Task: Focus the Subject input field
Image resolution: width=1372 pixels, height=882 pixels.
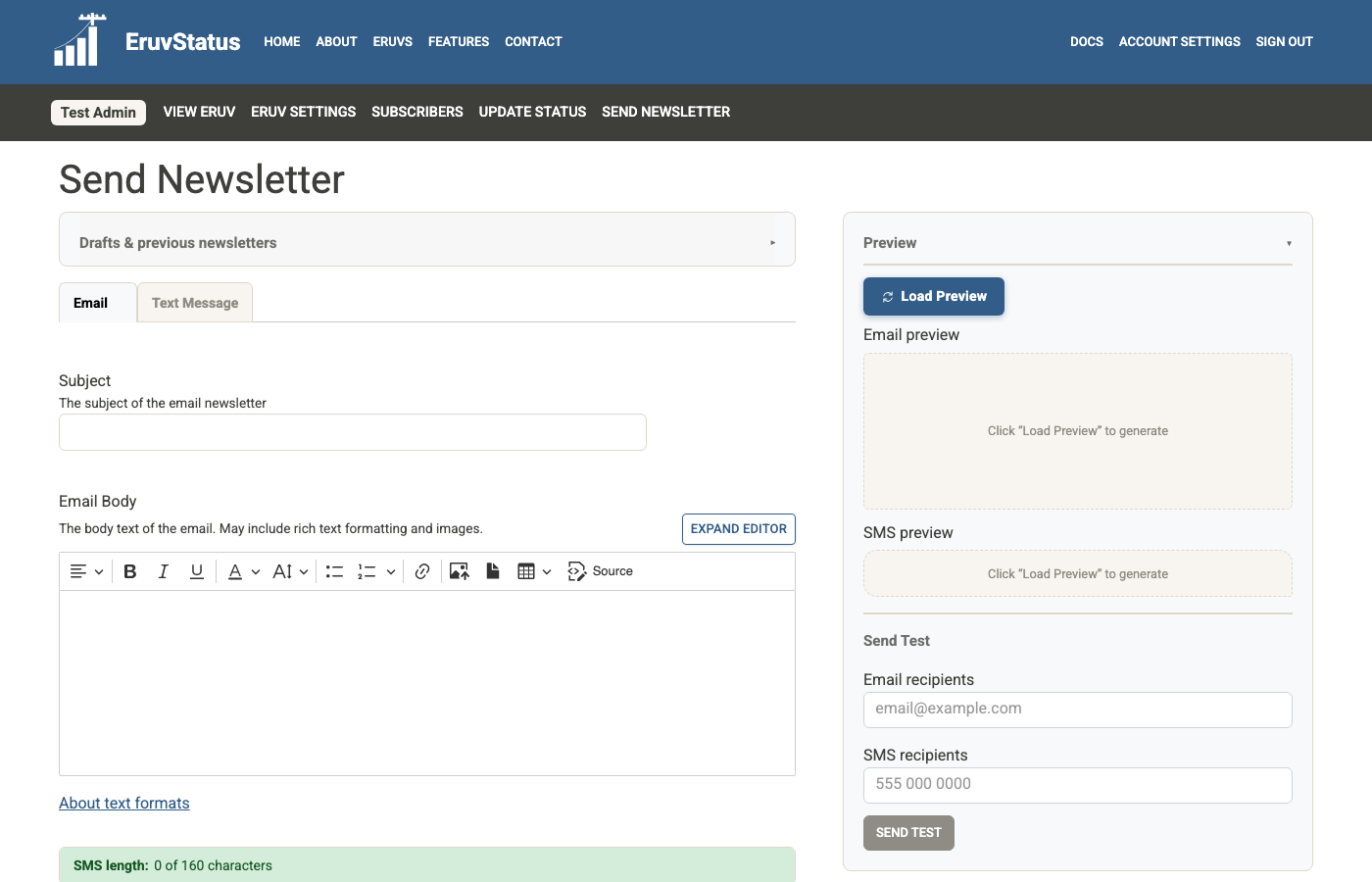Action: 352,431
